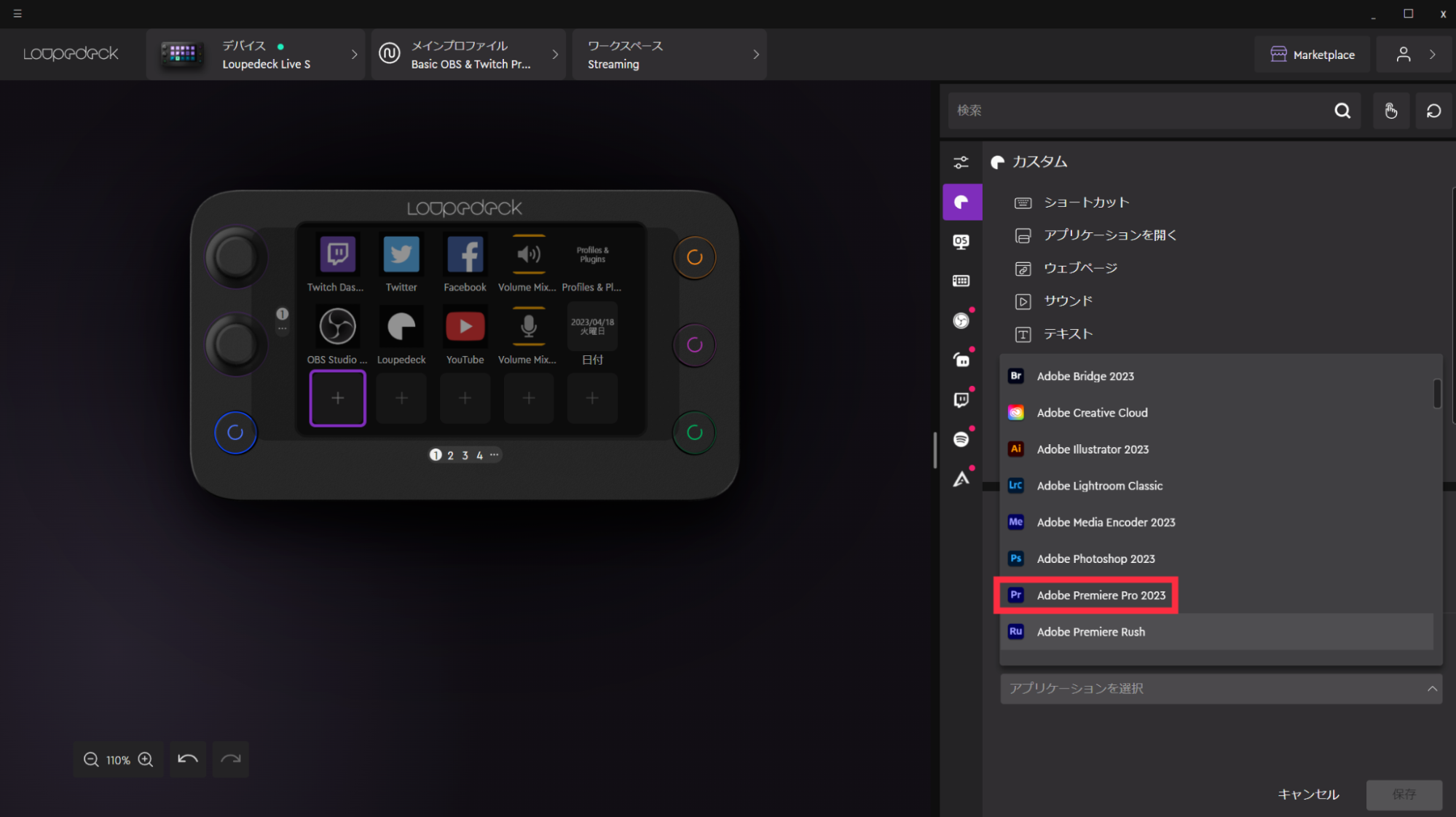Viewport: 1456px width, 817px height.
Task: Click the Loupedeck logo in header
Action: click(x=71, y=54)
